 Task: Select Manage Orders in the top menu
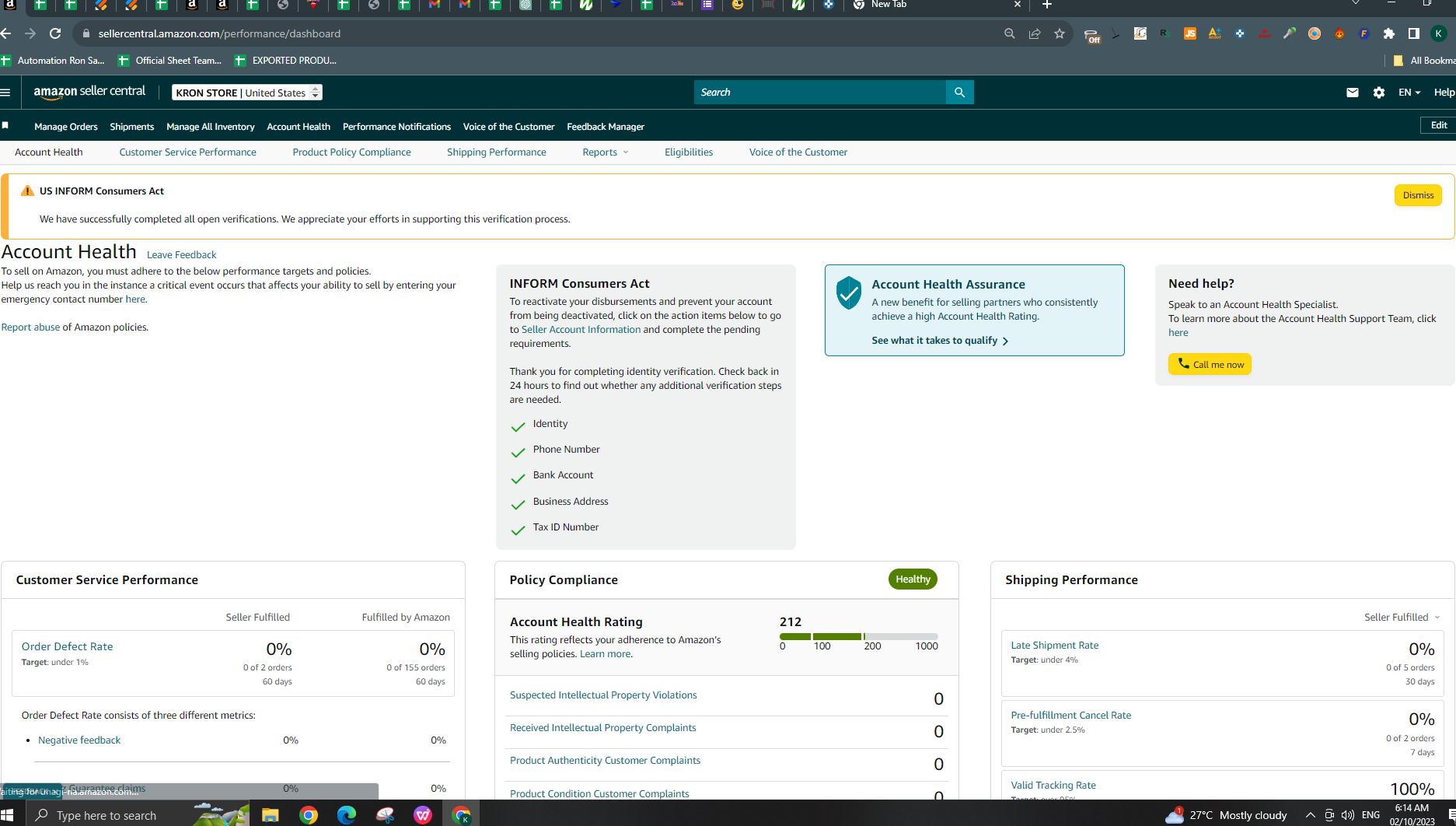66,127
